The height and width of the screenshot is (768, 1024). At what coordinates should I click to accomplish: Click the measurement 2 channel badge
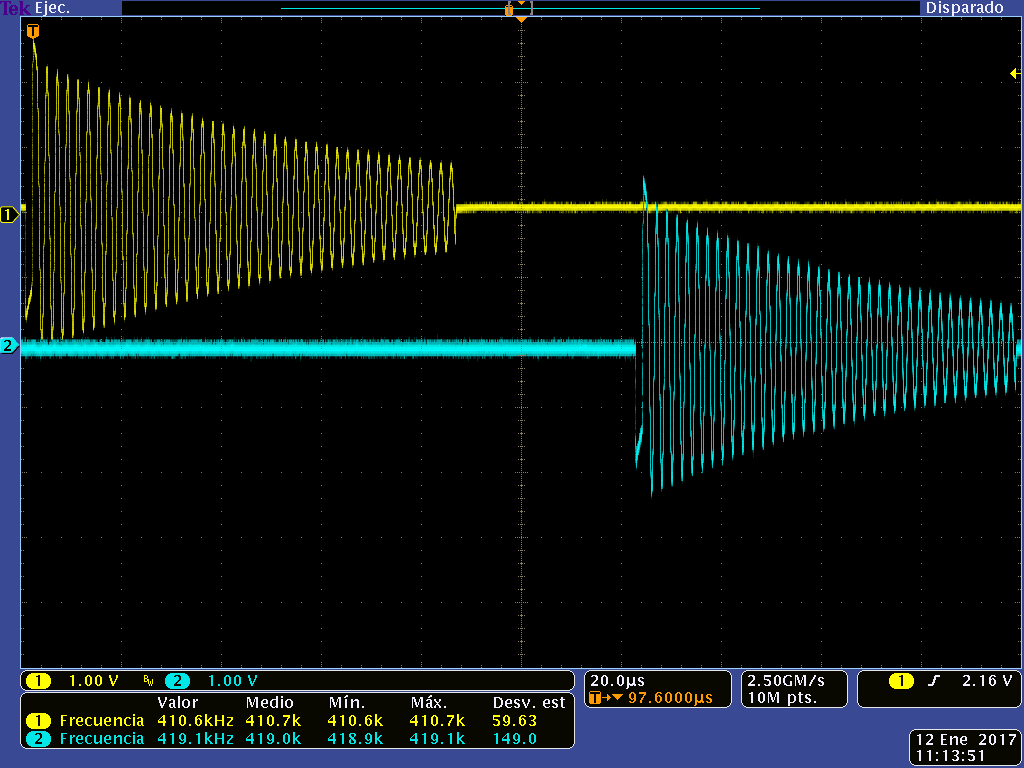(x=39, y=739)
